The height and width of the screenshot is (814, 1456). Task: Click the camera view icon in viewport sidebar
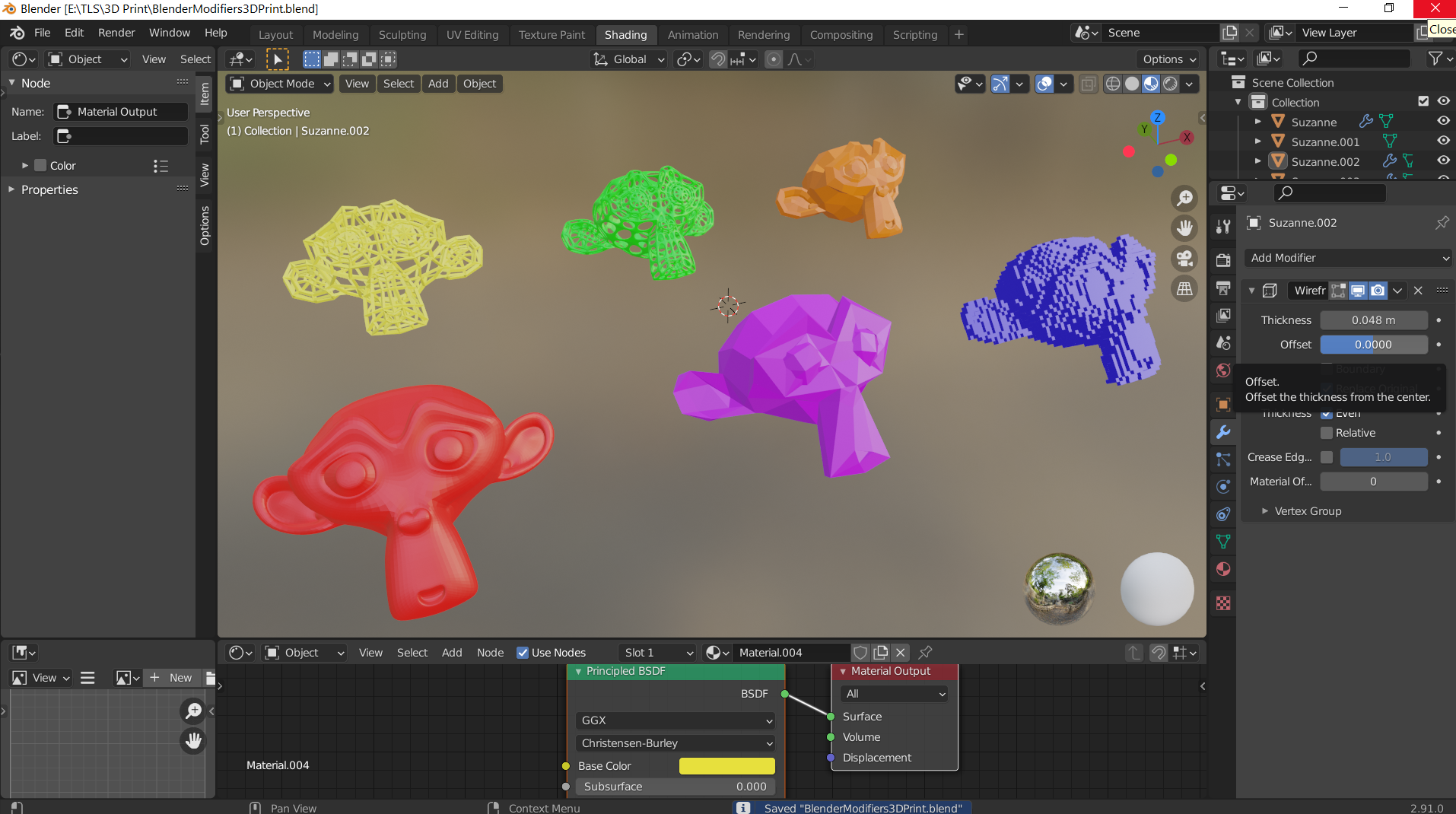click(1184, 259)
